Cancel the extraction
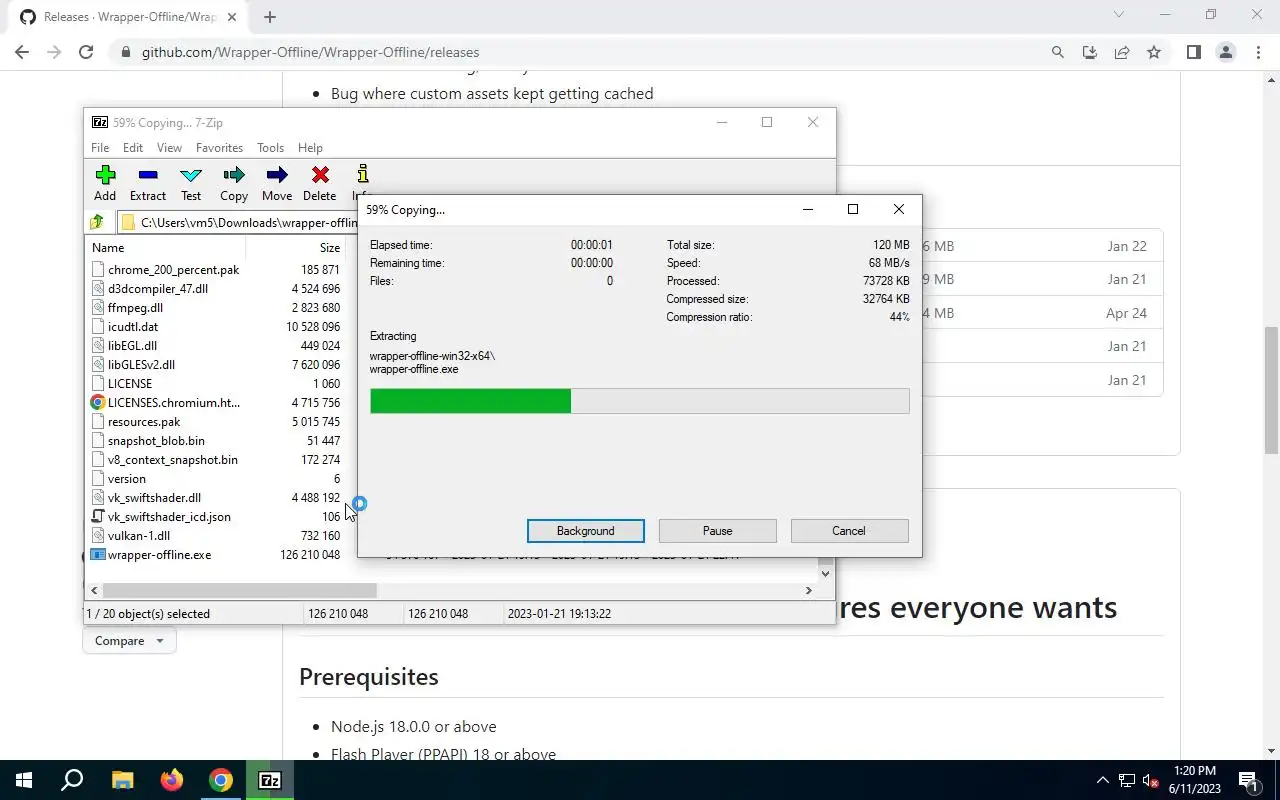This screenshot has width=1280, height=800. click(849, 531)
